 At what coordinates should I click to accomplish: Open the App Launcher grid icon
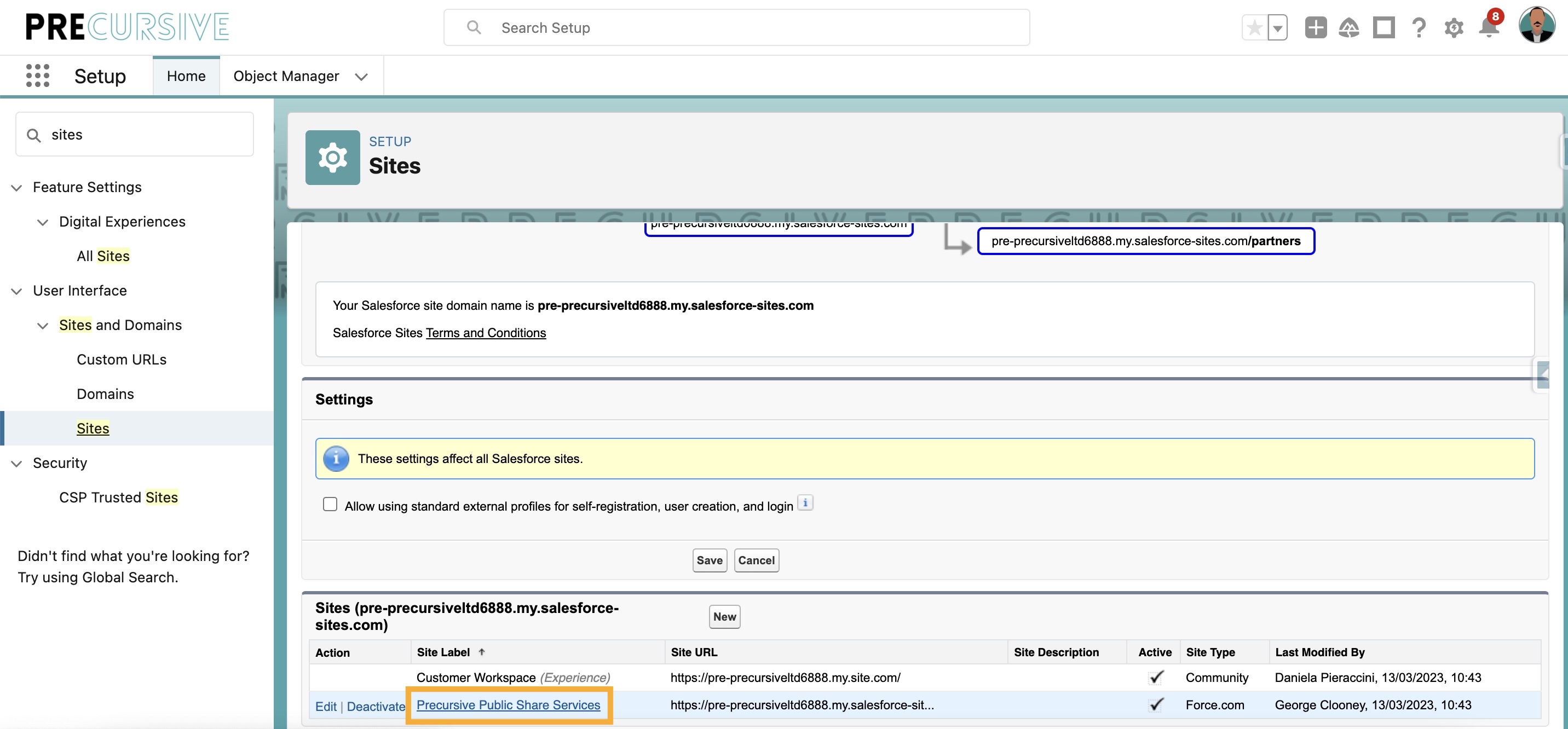point(37,76)
